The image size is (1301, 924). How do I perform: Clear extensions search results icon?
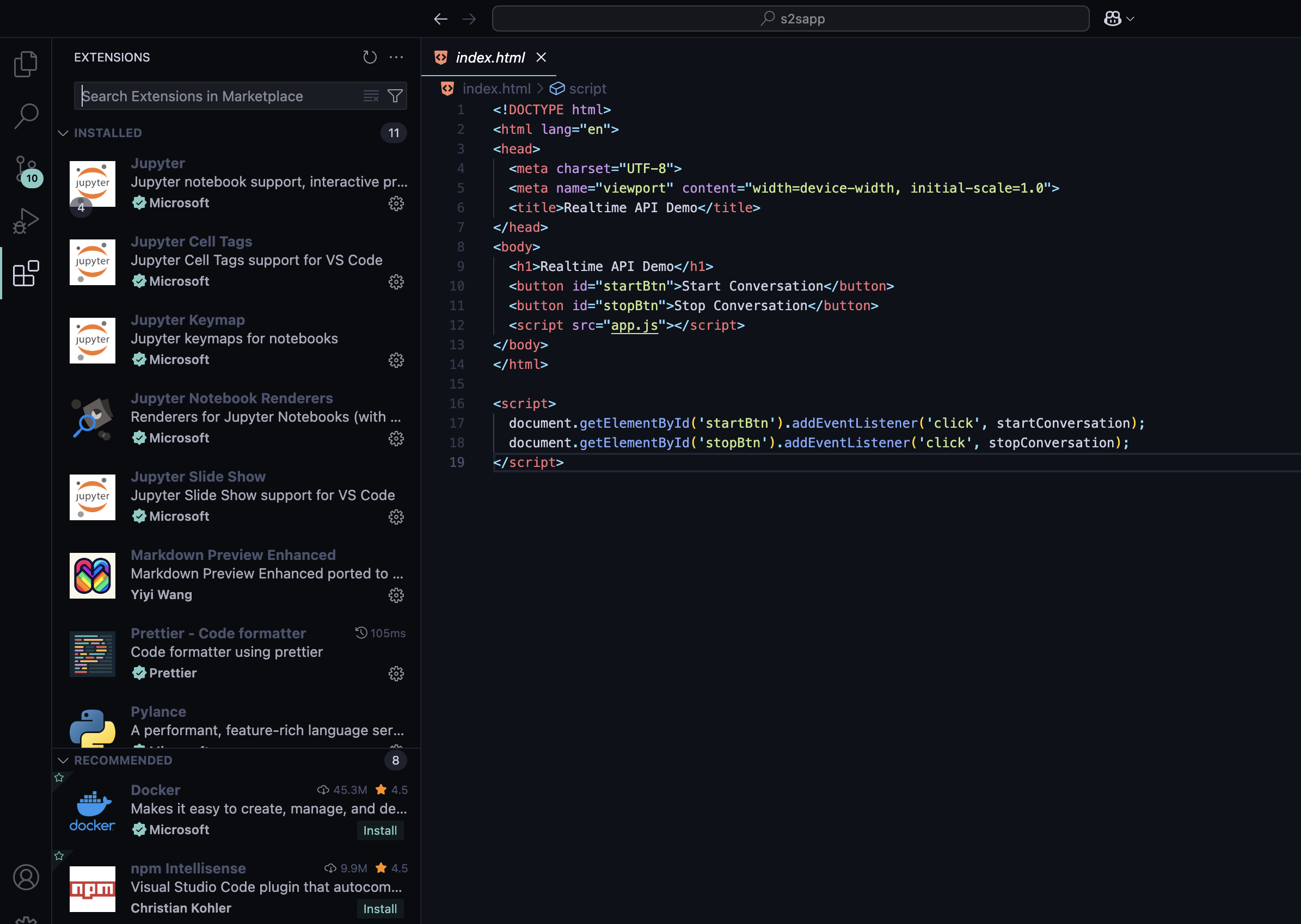(371, 96)
